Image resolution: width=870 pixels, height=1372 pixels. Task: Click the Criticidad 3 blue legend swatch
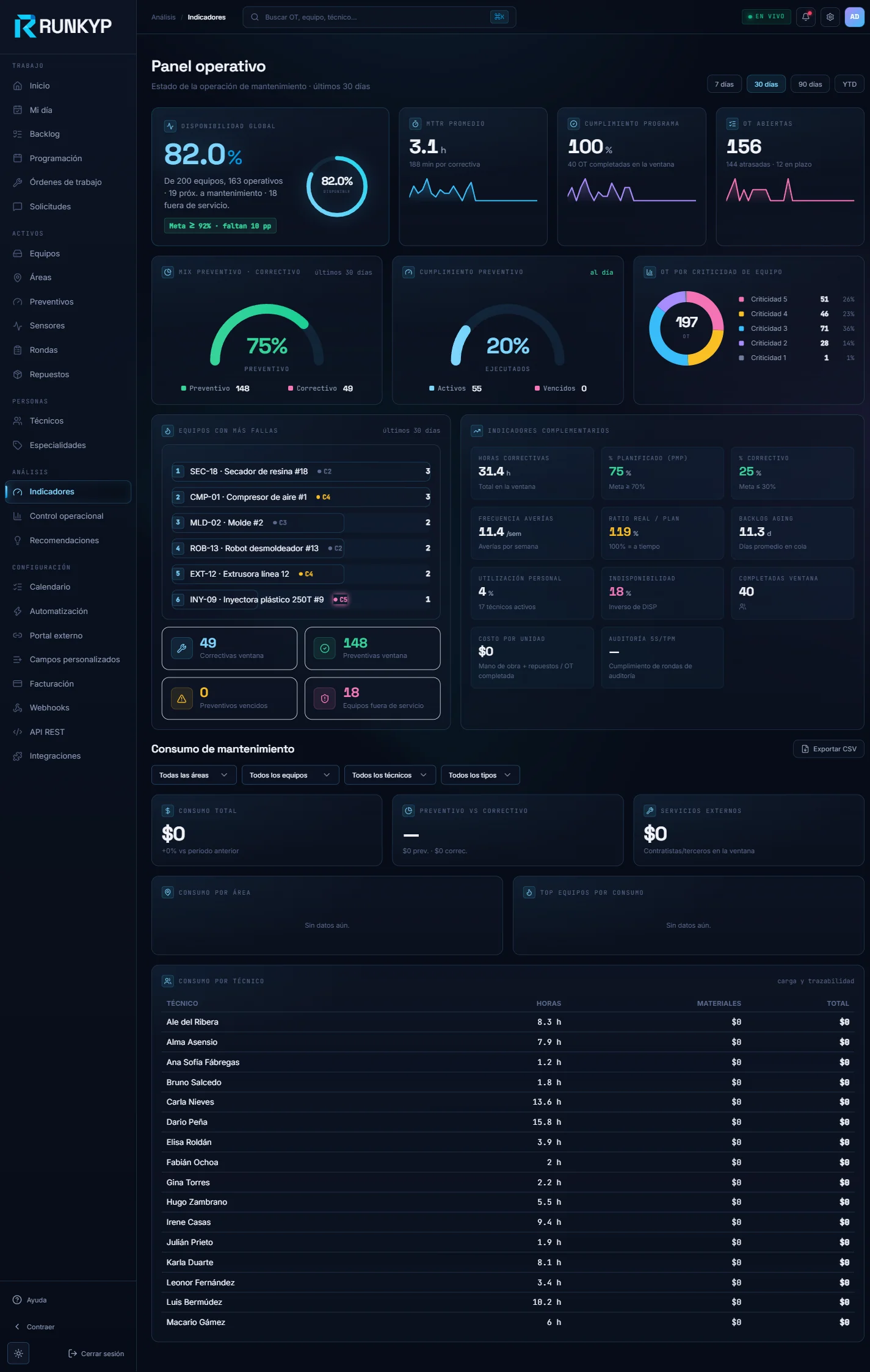741,329
